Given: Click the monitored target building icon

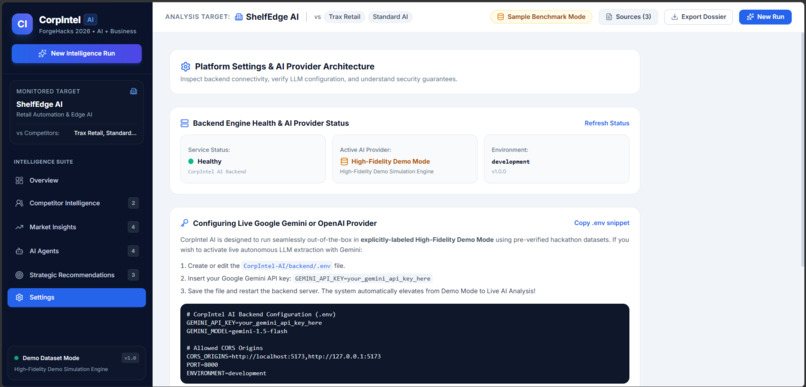Looking at the screenshot, I should tap(134, 91).
